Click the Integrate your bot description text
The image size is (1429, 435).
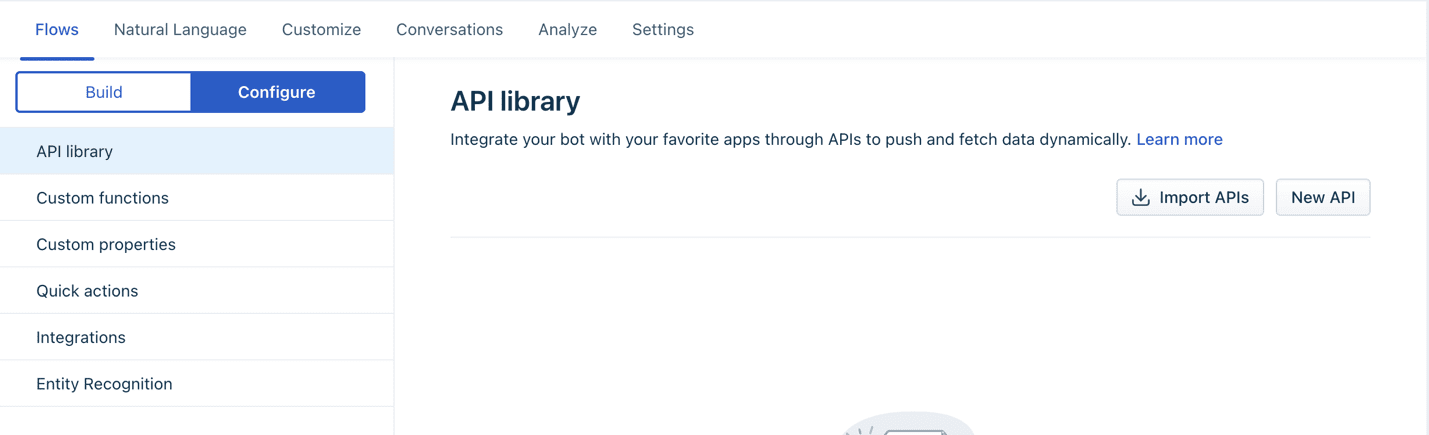790,140
